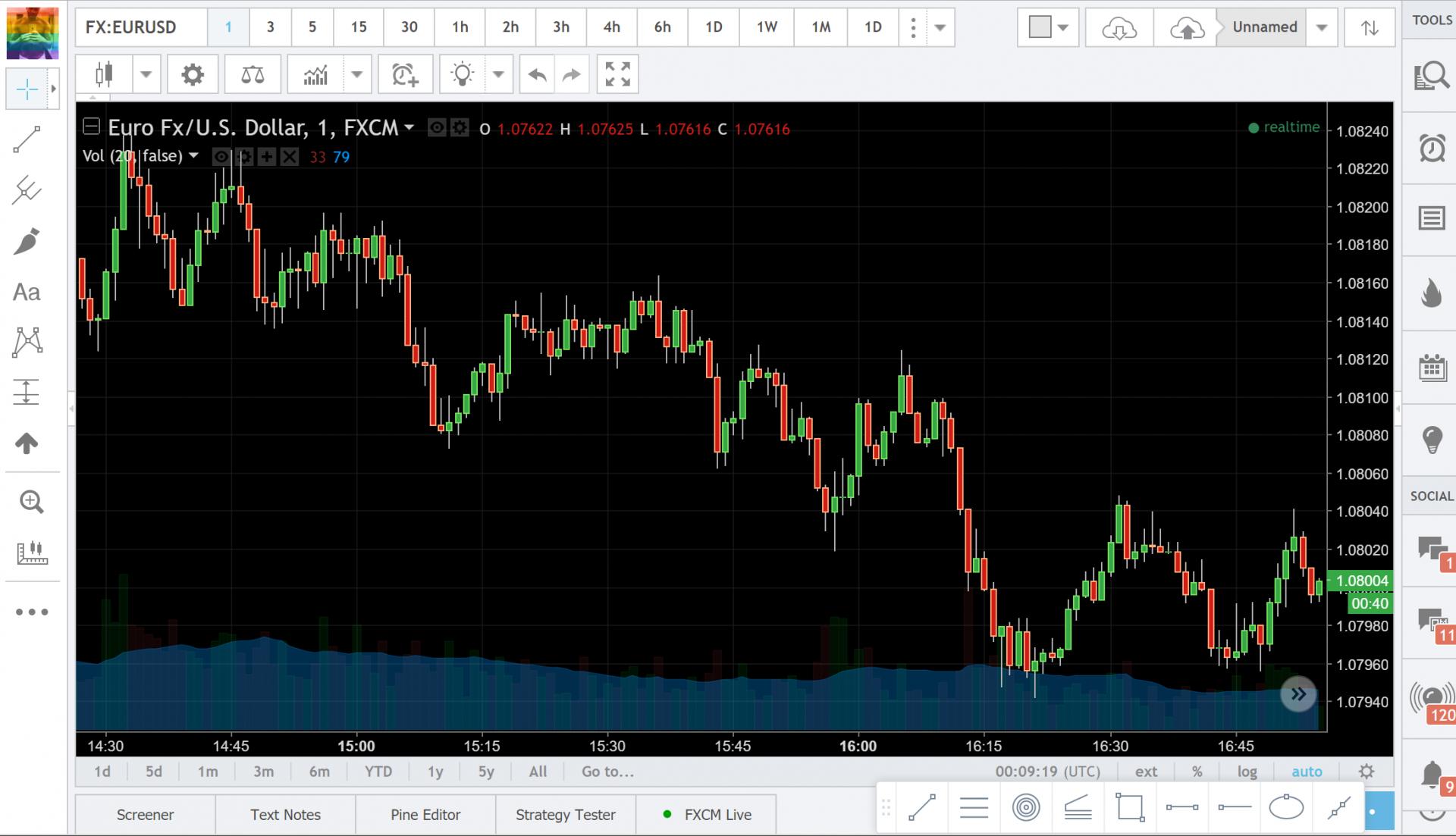Image resolution: width=1456 pixels, height=836 pixels.
Task: Click the compare symbols scales icon
Action: [253, 74]
